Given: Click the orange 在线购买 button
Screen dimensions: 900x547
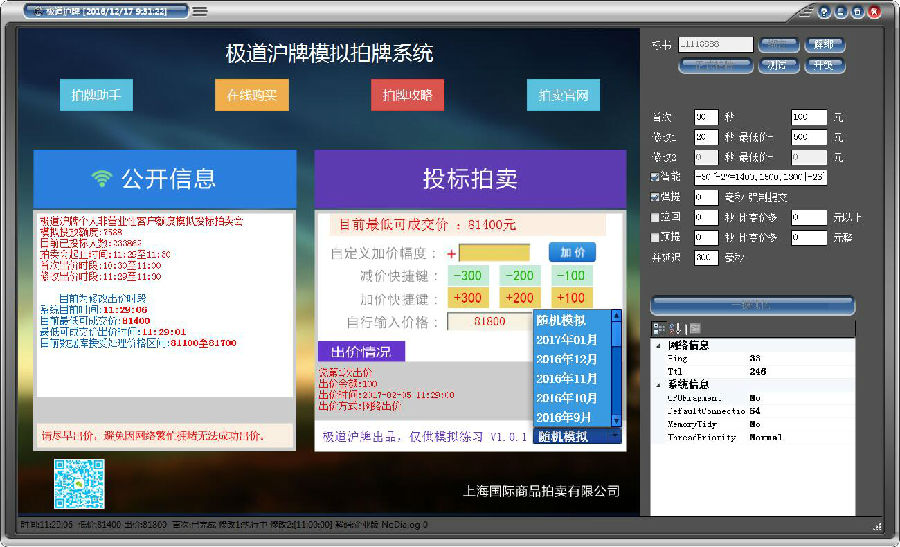Looking at the screenshot, I should [x=252, y=95].
